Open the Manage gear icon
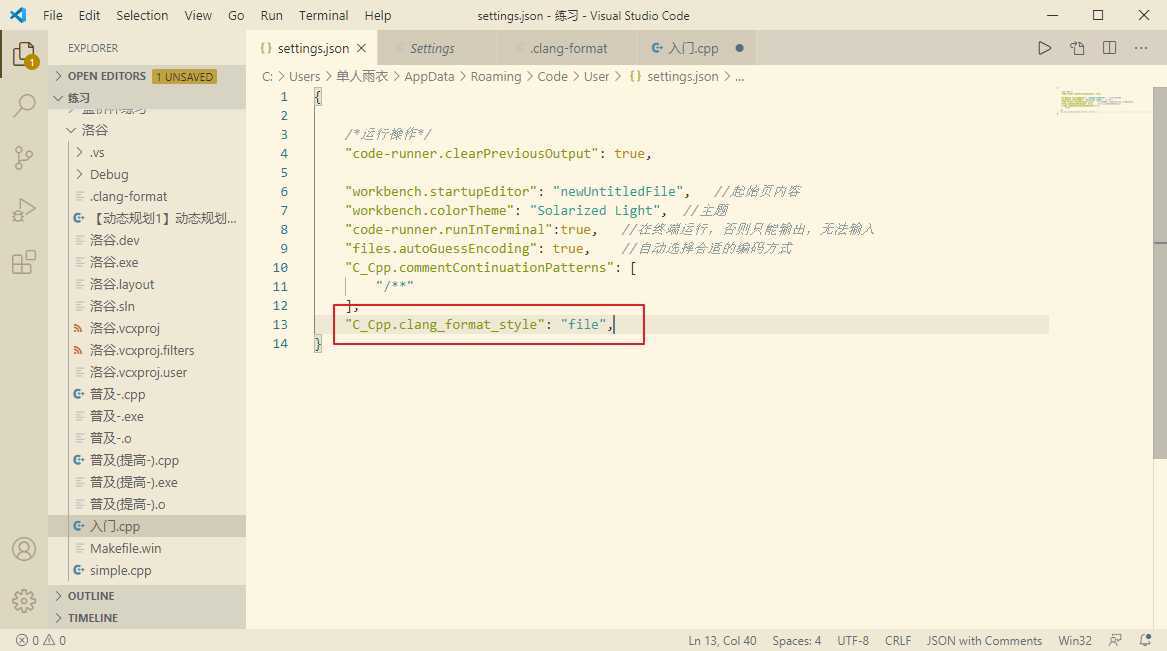 24,600
